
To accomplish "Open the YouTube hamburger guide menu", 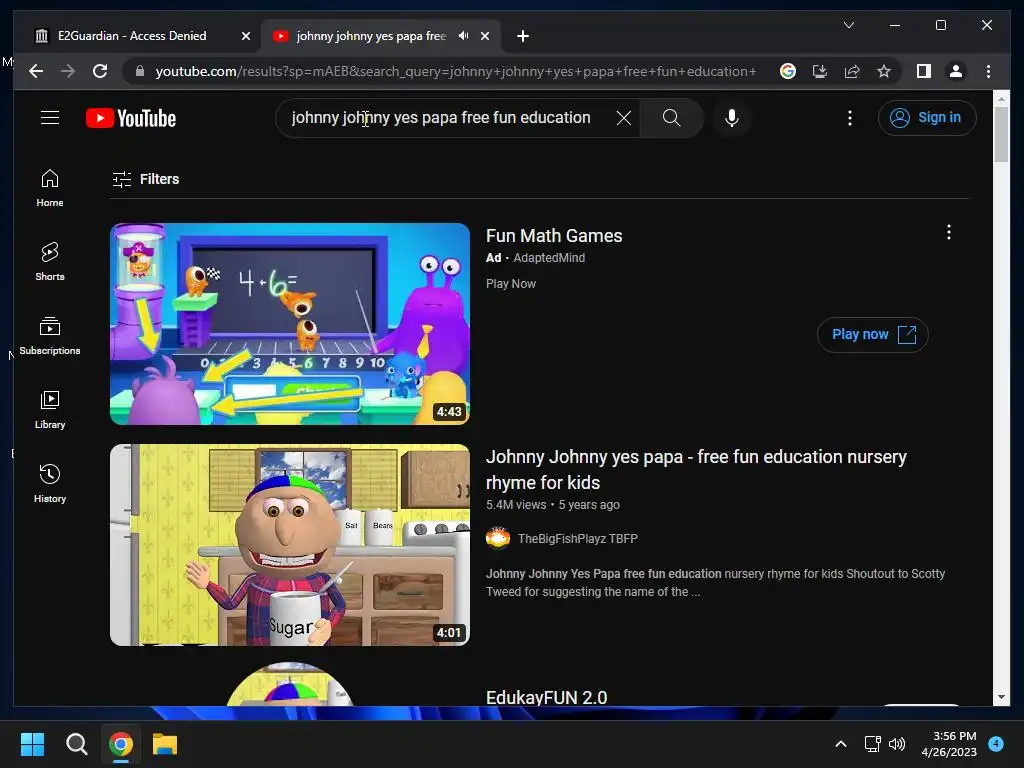I will [x=50, y=118].
